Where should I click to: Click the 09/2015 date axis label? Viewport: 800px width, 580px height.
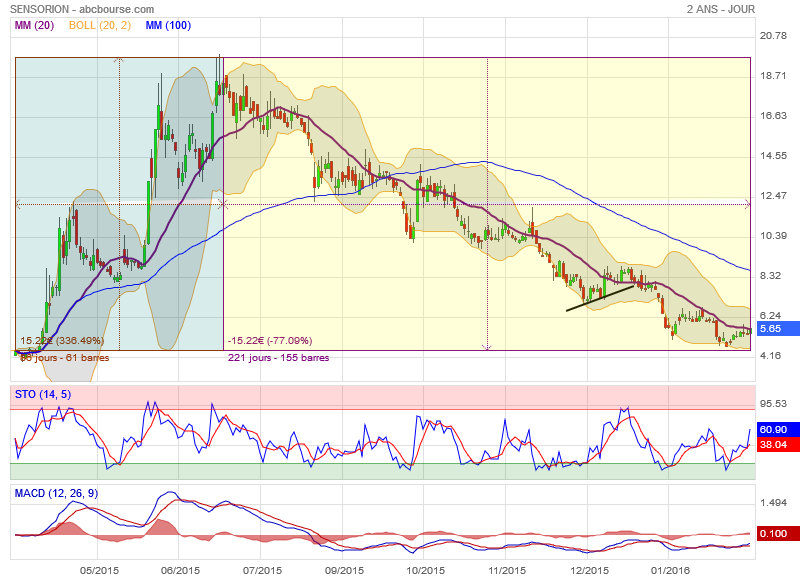[344, 570]
